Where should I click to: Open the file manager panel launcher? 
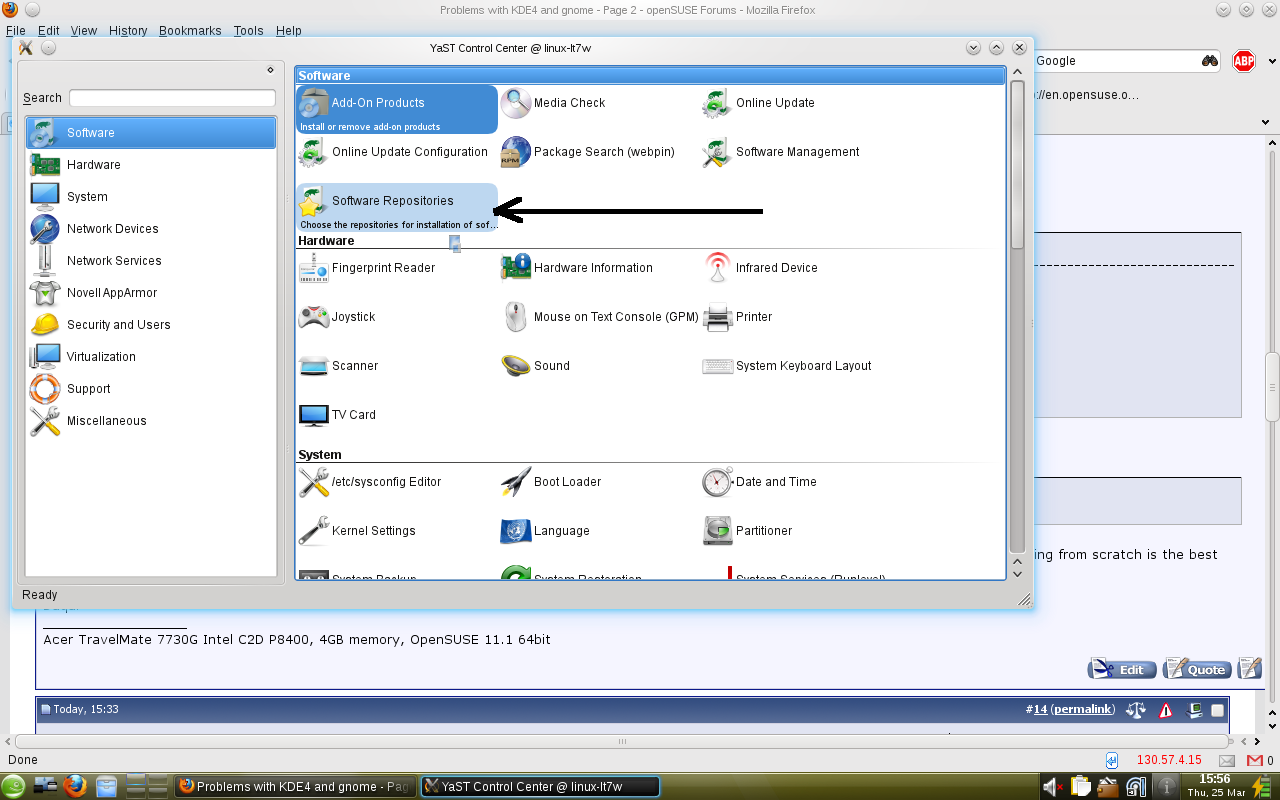pyautogui.click(x=106, y=787)
